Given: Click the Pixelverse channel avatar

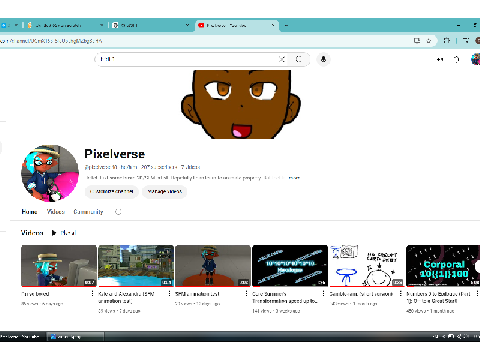Looking at the screenshot, I should click(50, 173).
